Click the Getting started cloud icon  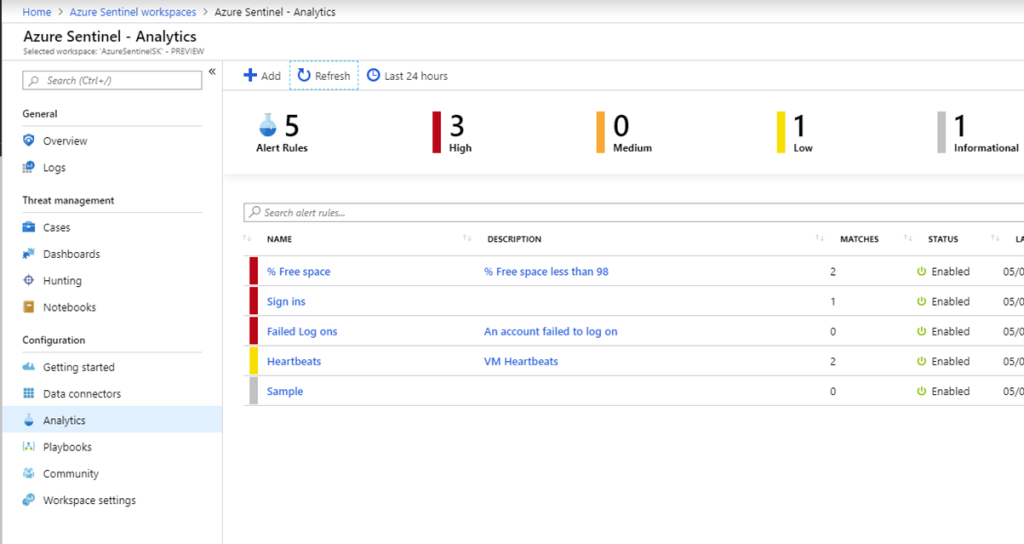pos(28,367)
